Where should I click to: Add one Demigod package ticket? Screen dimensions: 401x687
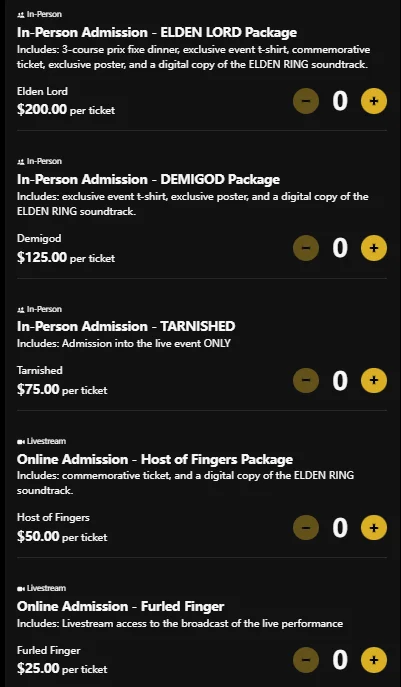373,248
